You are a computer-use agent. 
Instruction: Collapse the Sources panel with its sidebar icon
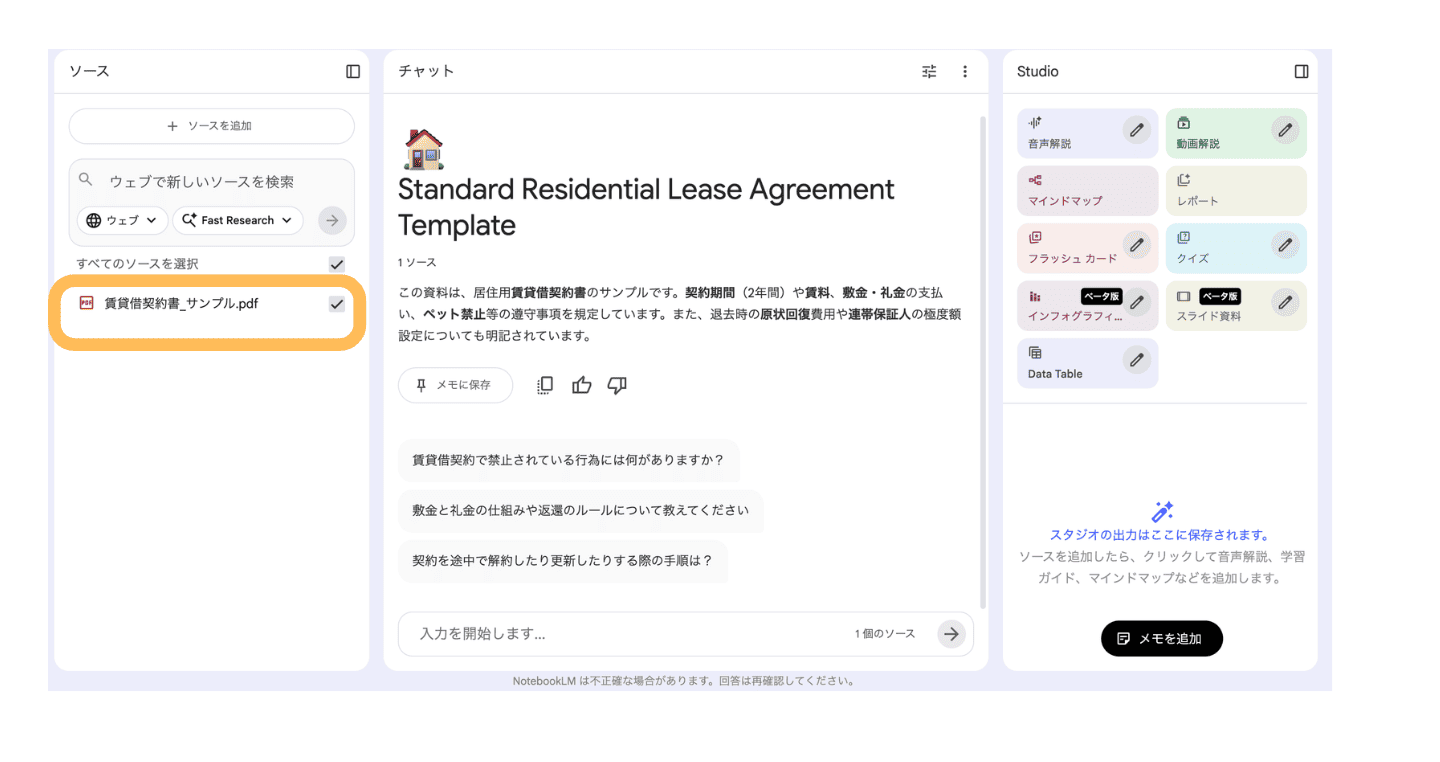click(x=353, y=71)
